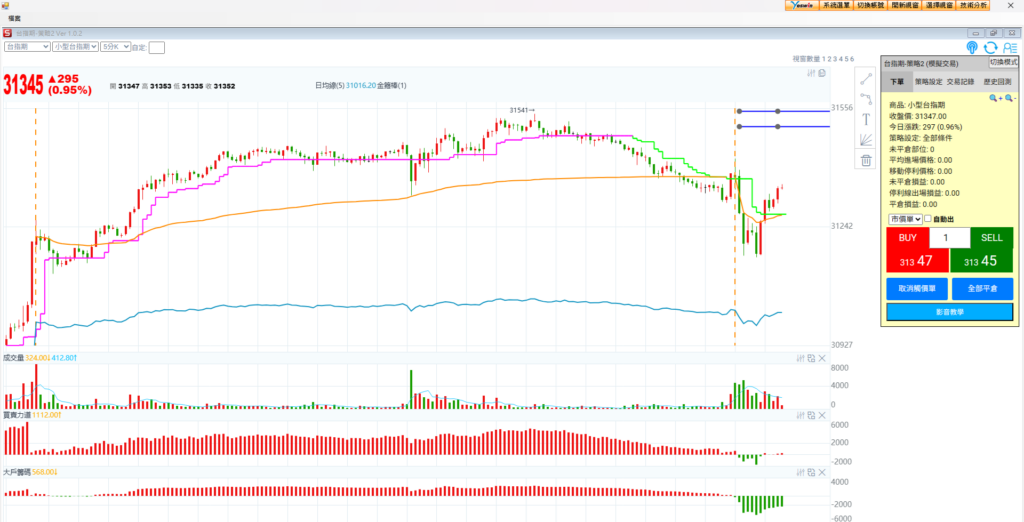Enable the 自動出 checkbox
1024x522 pixels.
point(928,219)
